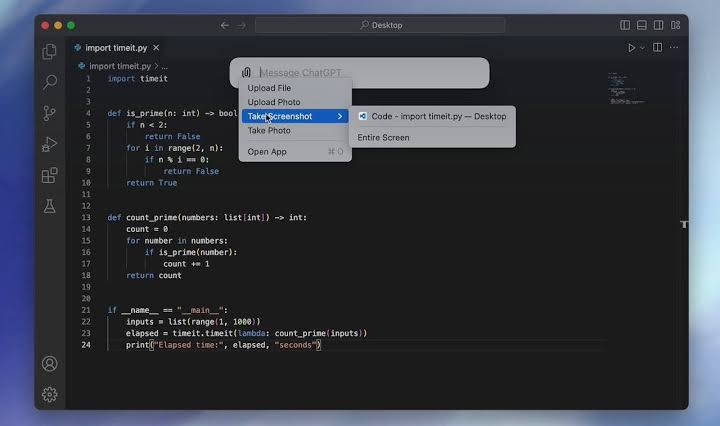Image resolution: width=720 pixels, height=426 pixels.
Task: Choose Upload File from the attachment menu
Action: pyautogui.click(x=269, y=88)
